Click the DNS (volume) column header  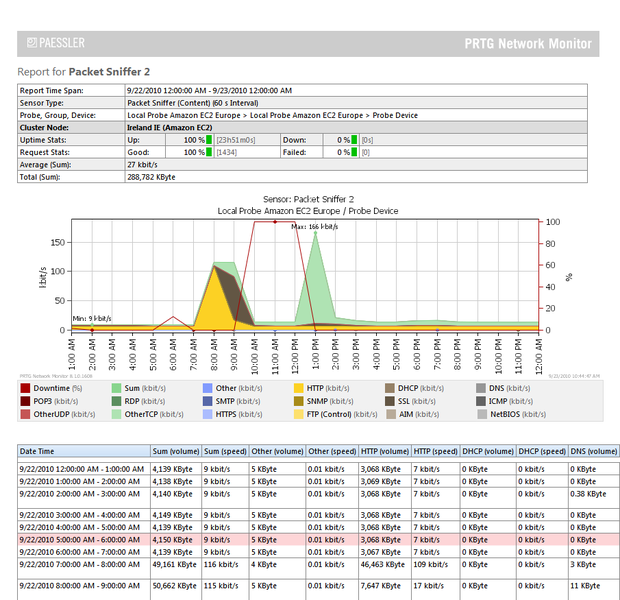[594, 451]
